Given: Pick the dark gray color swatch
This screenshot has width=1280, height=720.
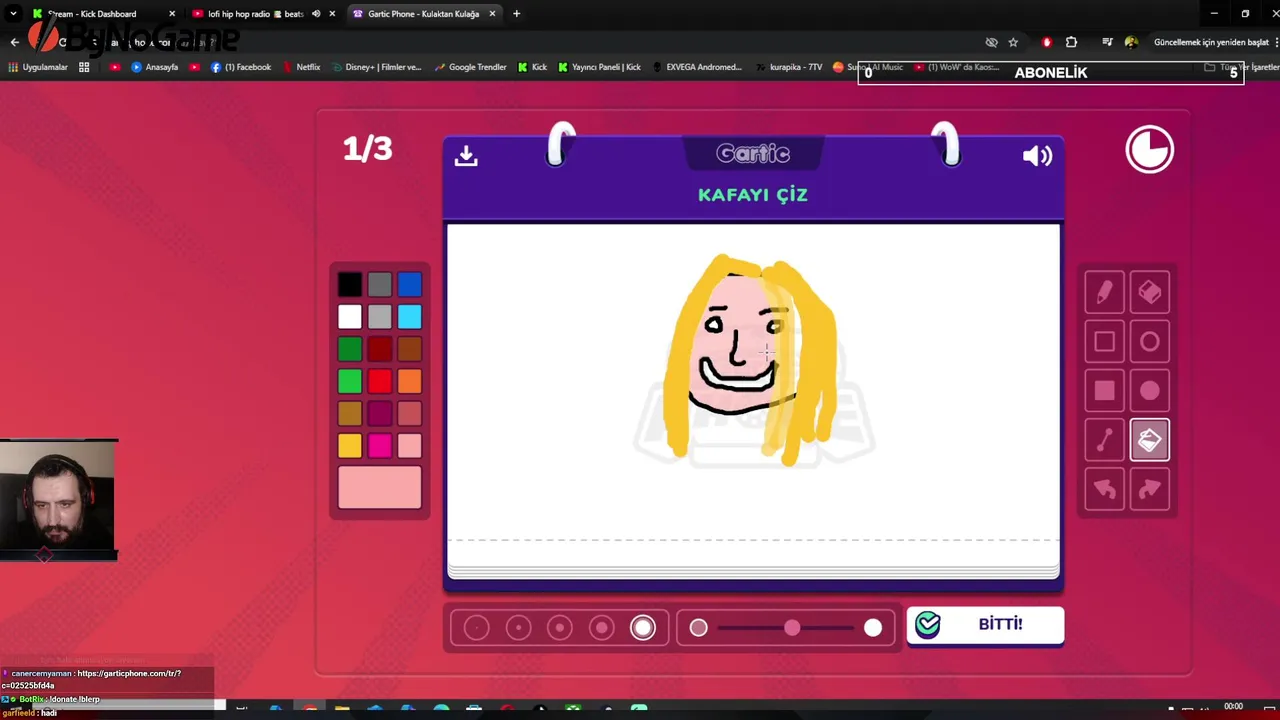Looking at the screenshot, I should [x=379, y=285].
